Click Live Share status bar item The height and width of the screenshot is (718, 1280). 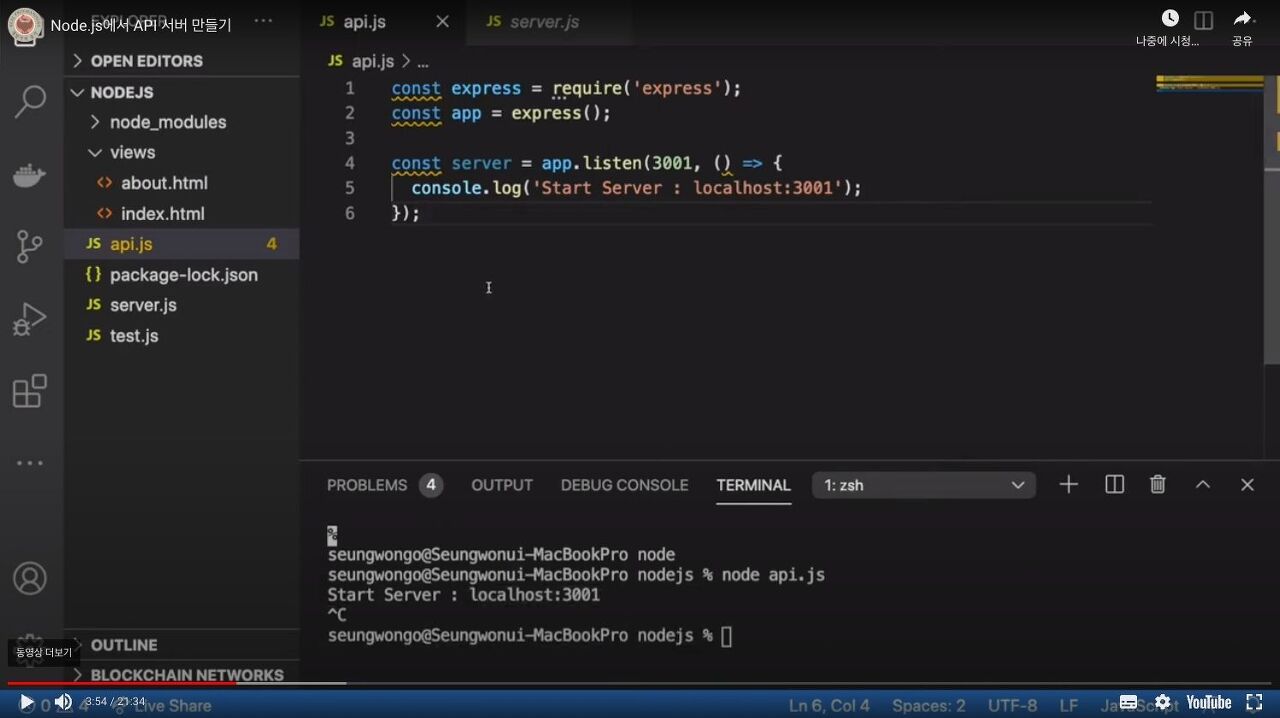[160, 705]
